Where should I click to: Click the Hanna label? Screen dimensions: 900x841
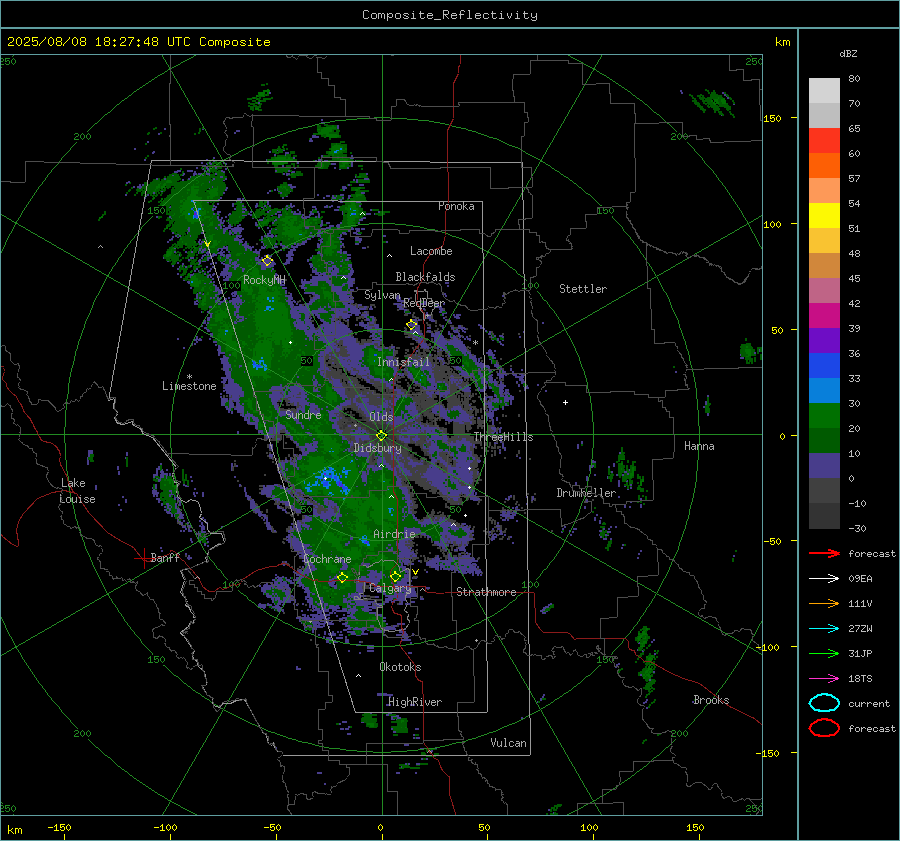[x=699, y=446]
